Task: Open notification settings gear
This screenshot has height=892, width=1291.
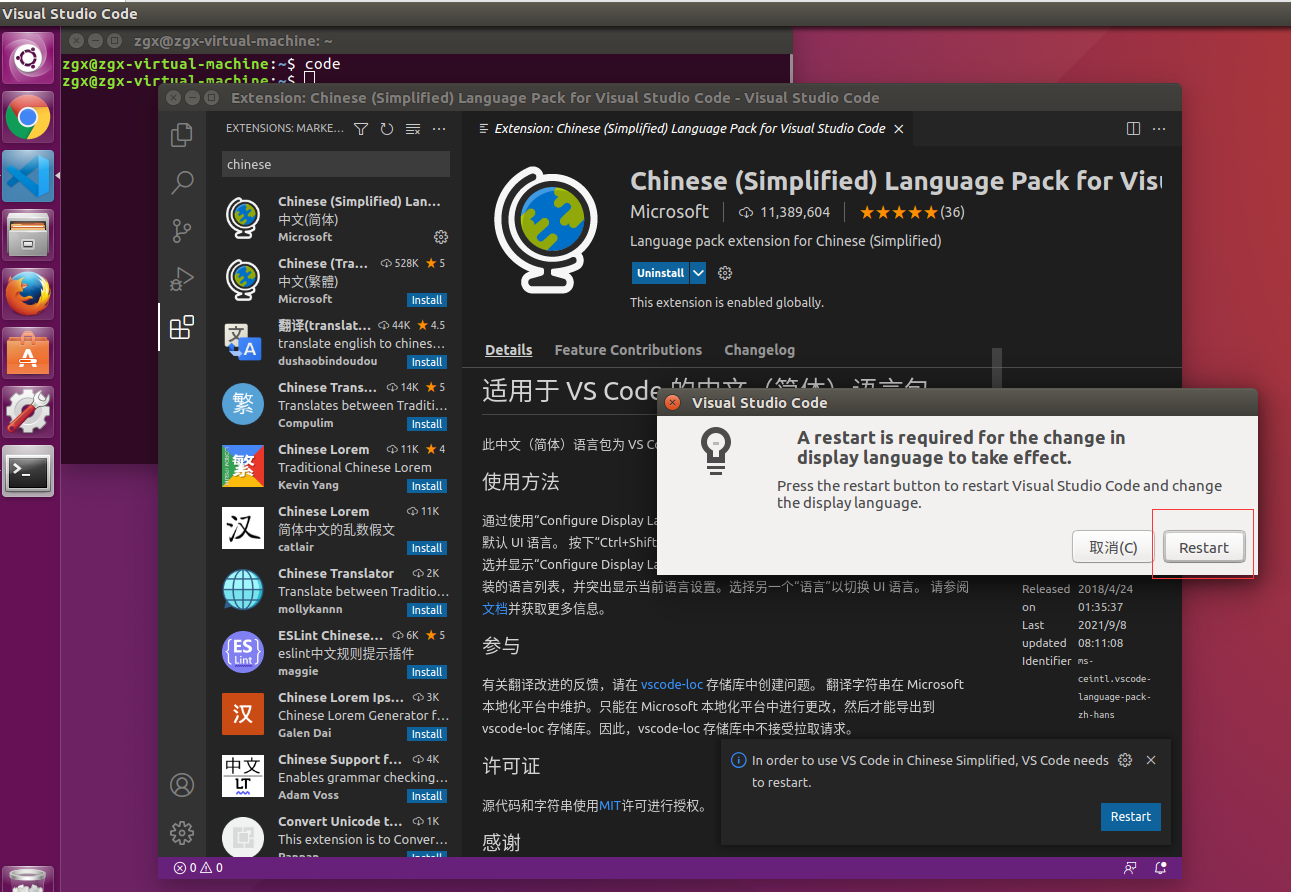Action: pyautogui.click(x=1125, y=760)
